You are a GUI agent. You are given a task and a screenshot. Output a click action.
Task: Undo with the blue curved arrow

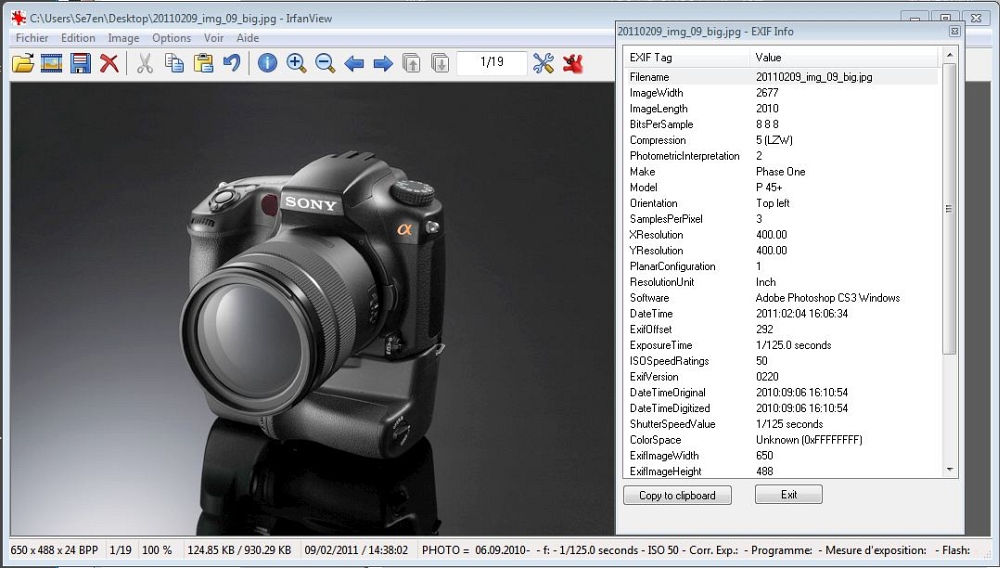coord(232,63)
